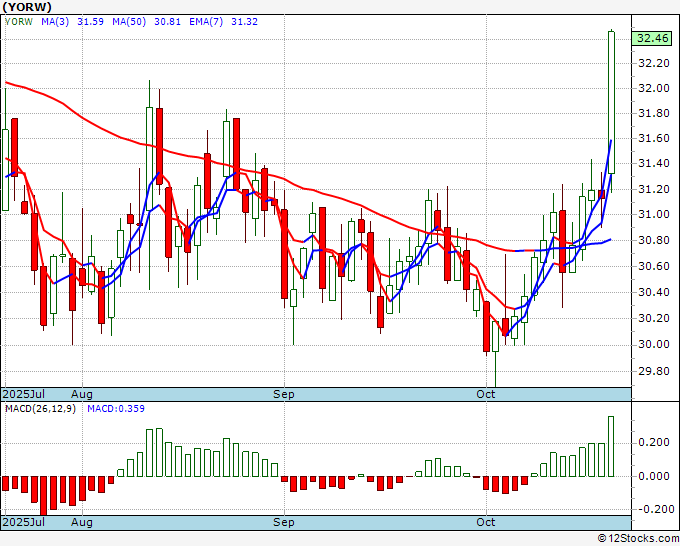This screenshot has width=680, height=546.
Task: Click Aug on the price chart axis
Action: click(82, 394)
